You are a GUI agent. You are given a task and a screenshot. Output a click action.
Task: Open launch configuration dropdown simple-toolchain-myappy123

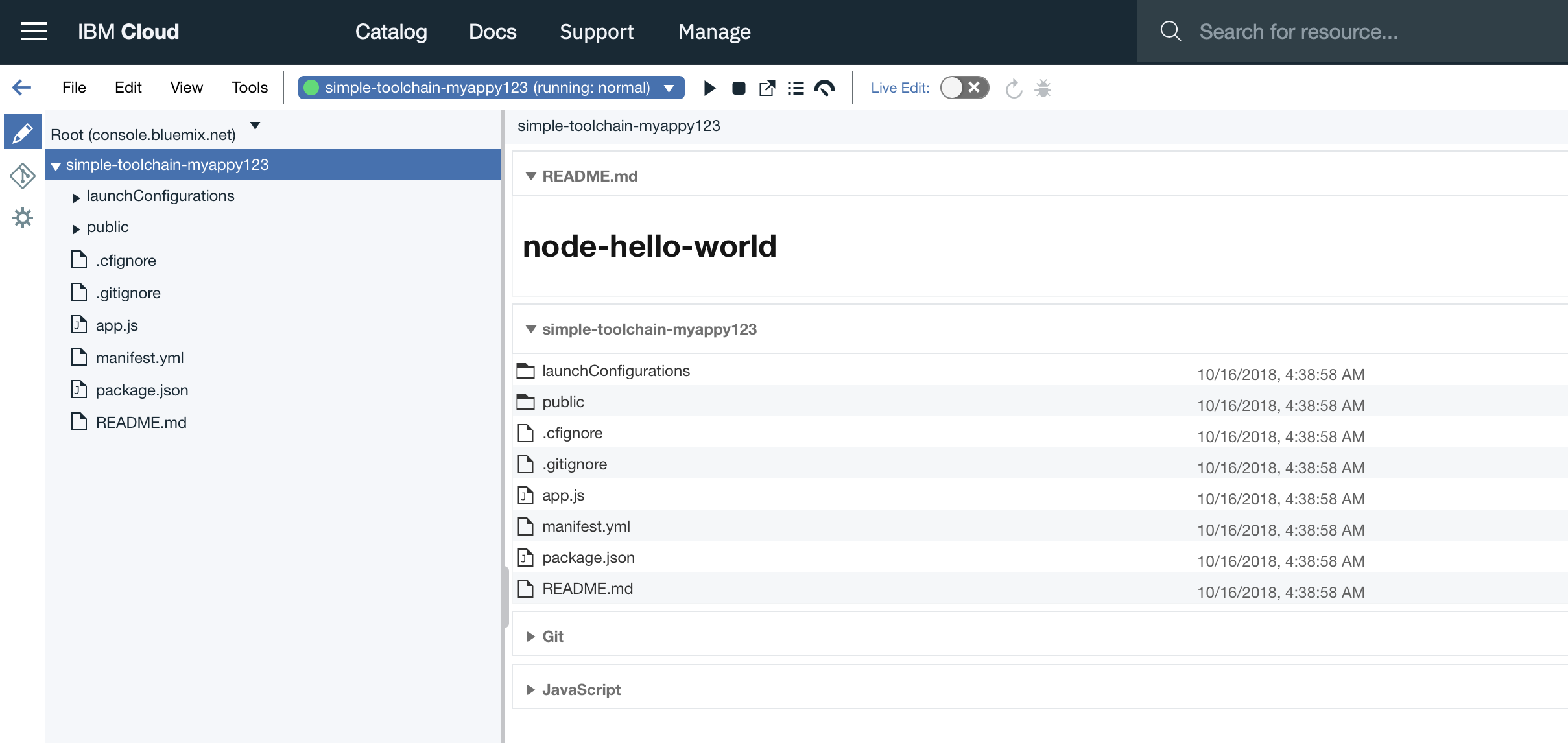491,88
